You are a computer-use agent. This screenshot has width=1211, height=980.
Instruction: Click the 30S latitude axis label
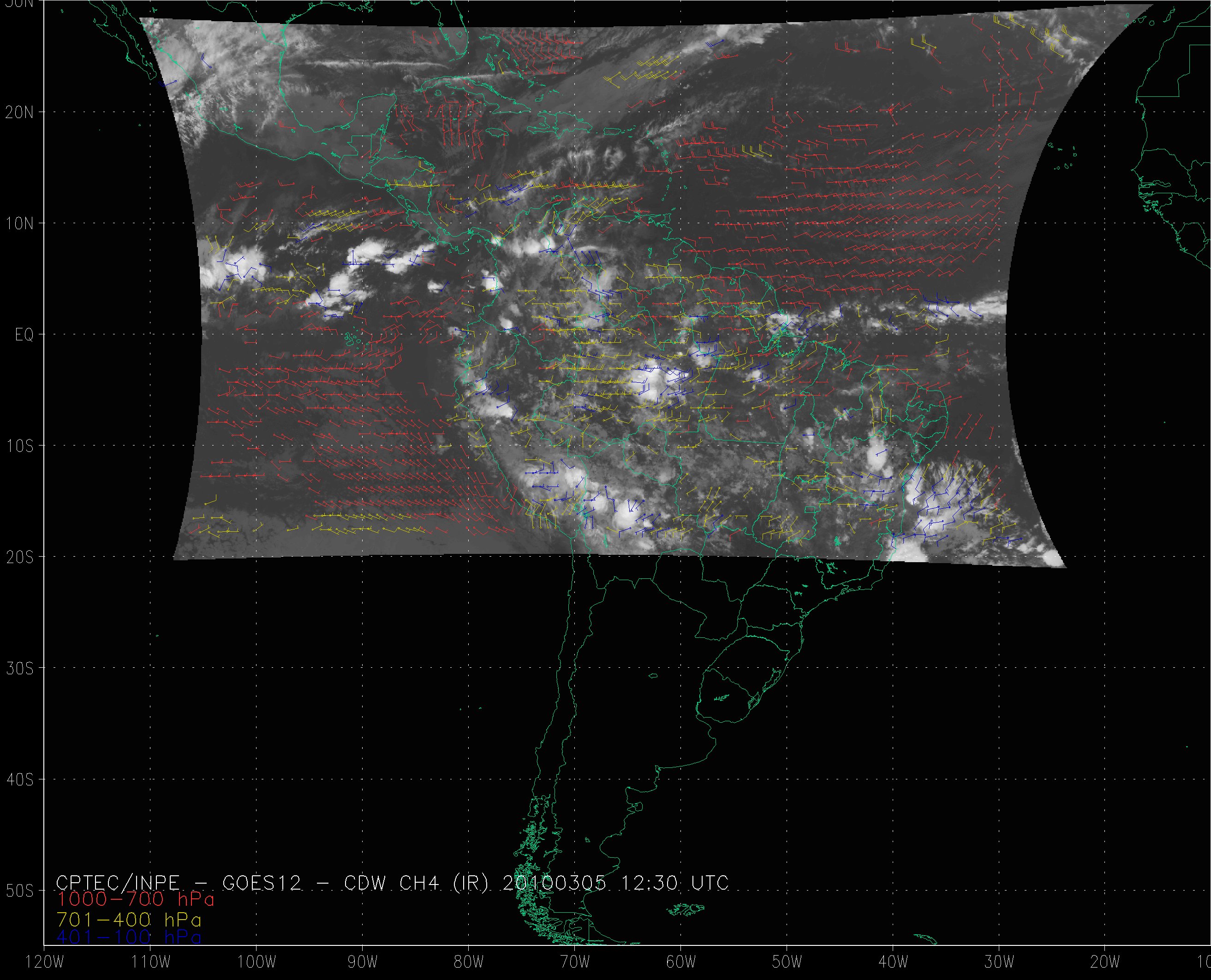19,668
